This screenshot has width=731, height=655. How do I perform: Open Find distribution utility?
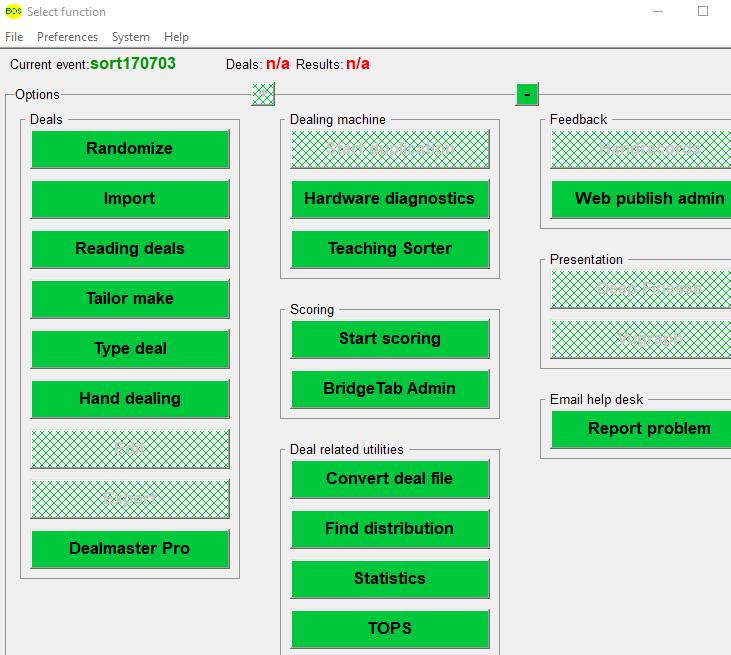tap(390, 529)
